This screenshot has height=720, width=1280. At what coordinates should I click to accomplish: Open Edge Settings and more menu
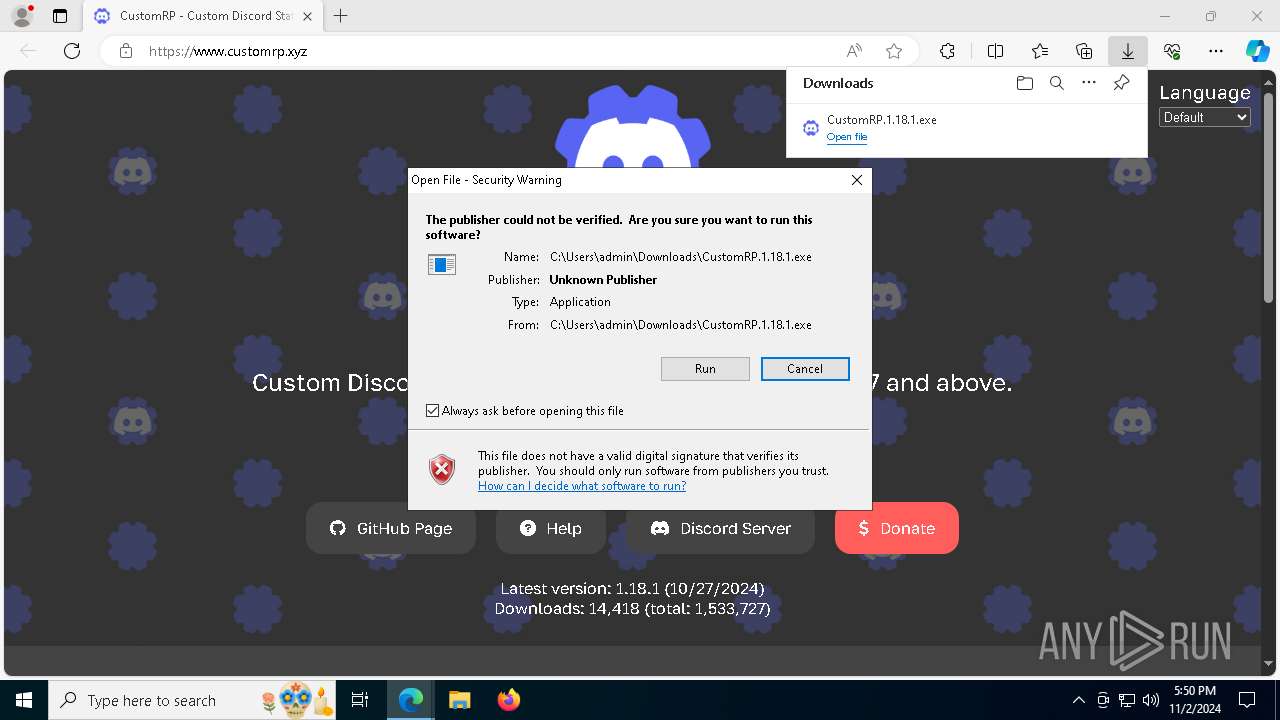coord(1216,51)
